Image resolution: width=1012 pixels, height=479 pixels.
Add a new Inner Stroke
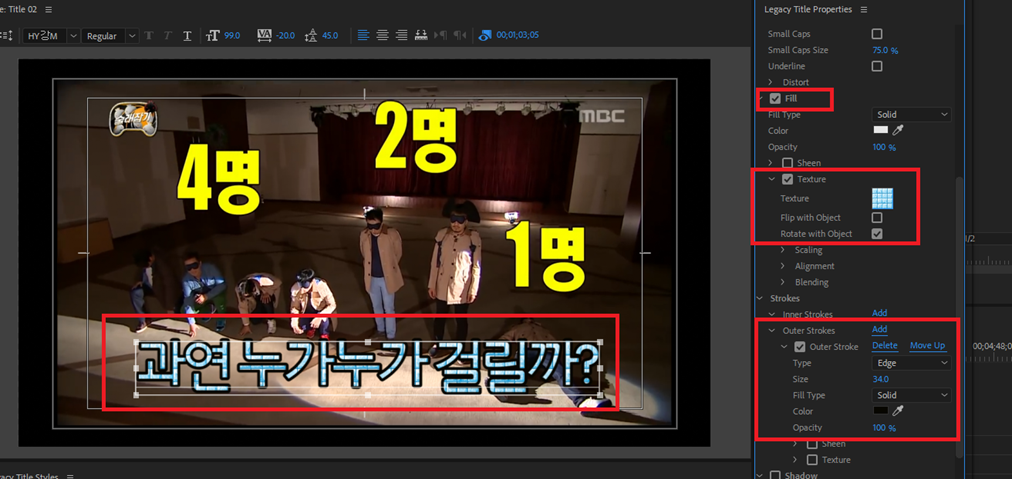pyautogui.click(x=880, y=313)
